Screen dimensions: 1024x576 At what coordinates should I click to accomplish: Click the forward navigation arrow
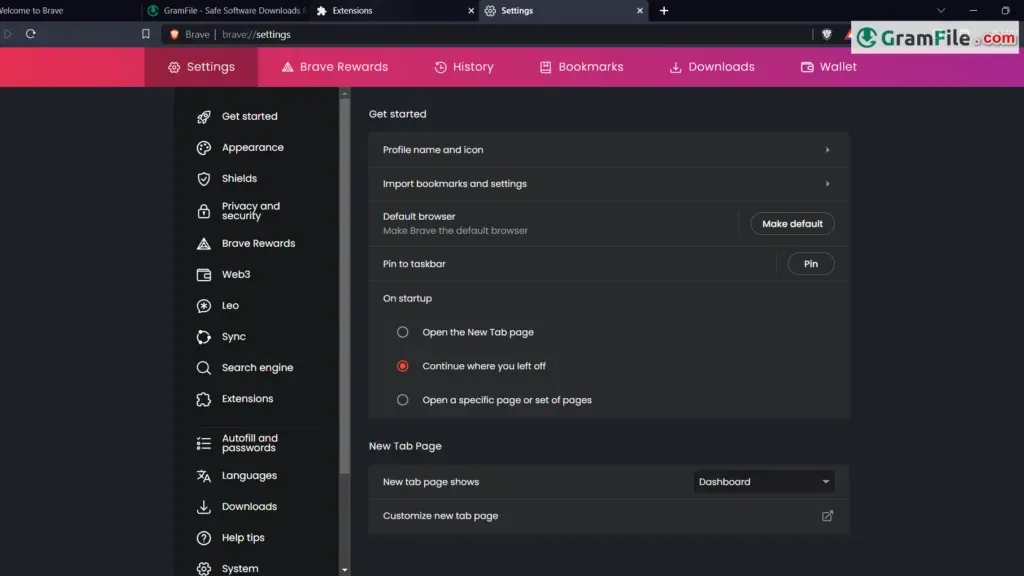tap(8, 34)
